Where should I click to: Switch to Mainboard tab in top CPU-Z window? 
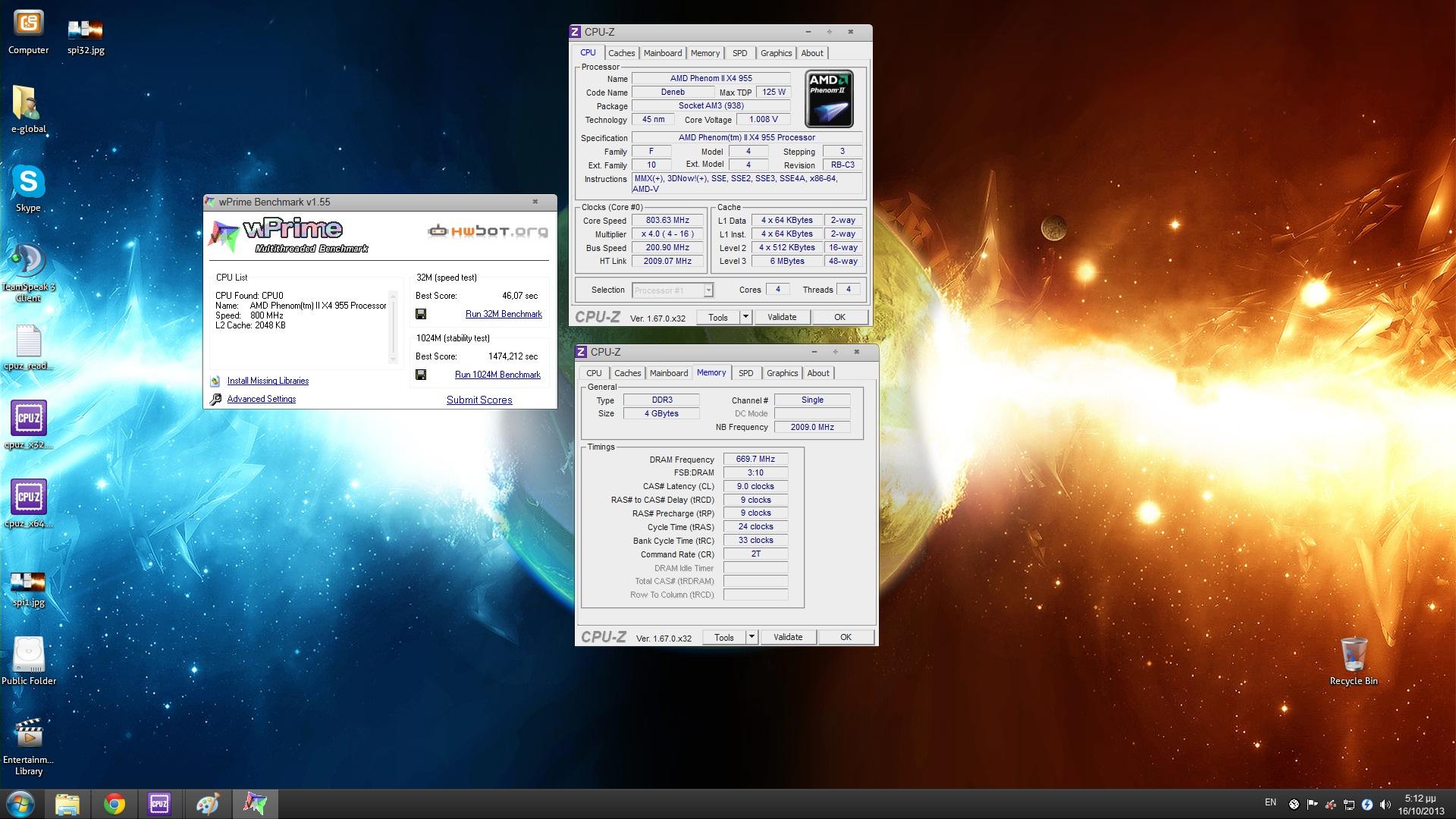coord(663,53)
